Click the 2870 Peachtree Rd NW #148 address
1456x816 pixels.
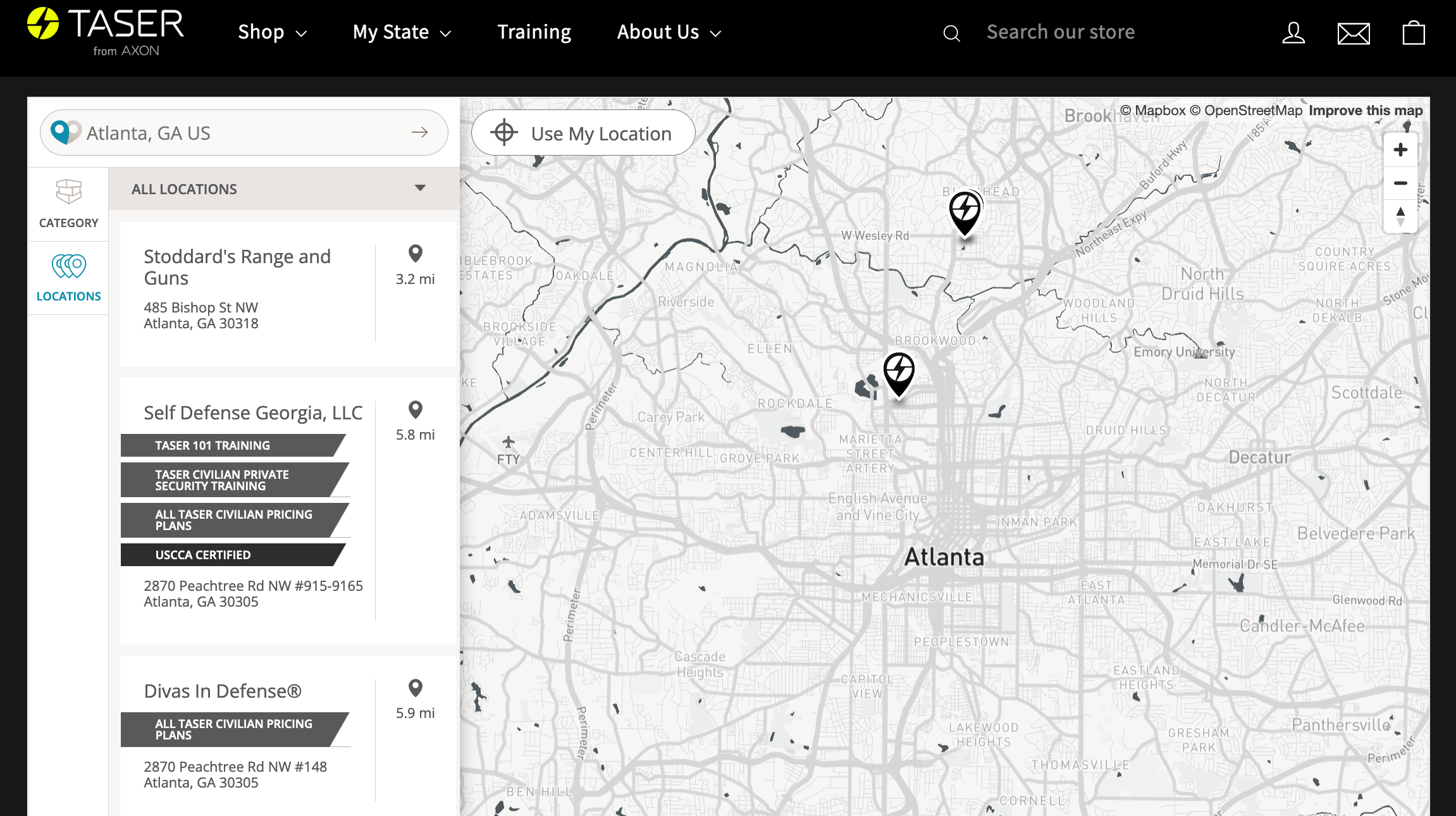click(x=235, y=775)
